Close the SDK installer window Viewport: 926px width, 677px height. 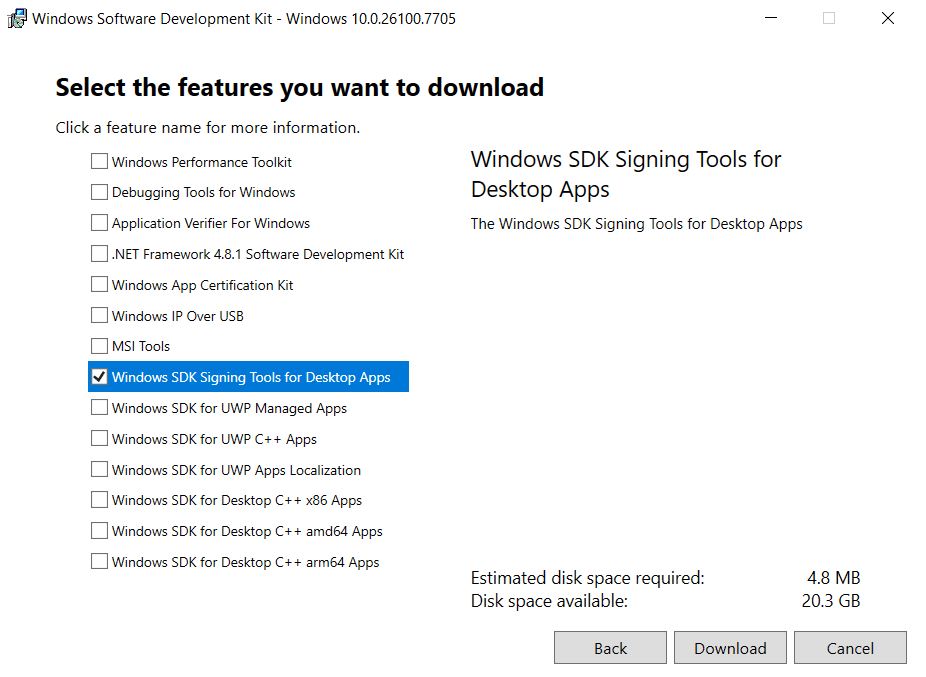pyautogui.click(x=887, y=18)
